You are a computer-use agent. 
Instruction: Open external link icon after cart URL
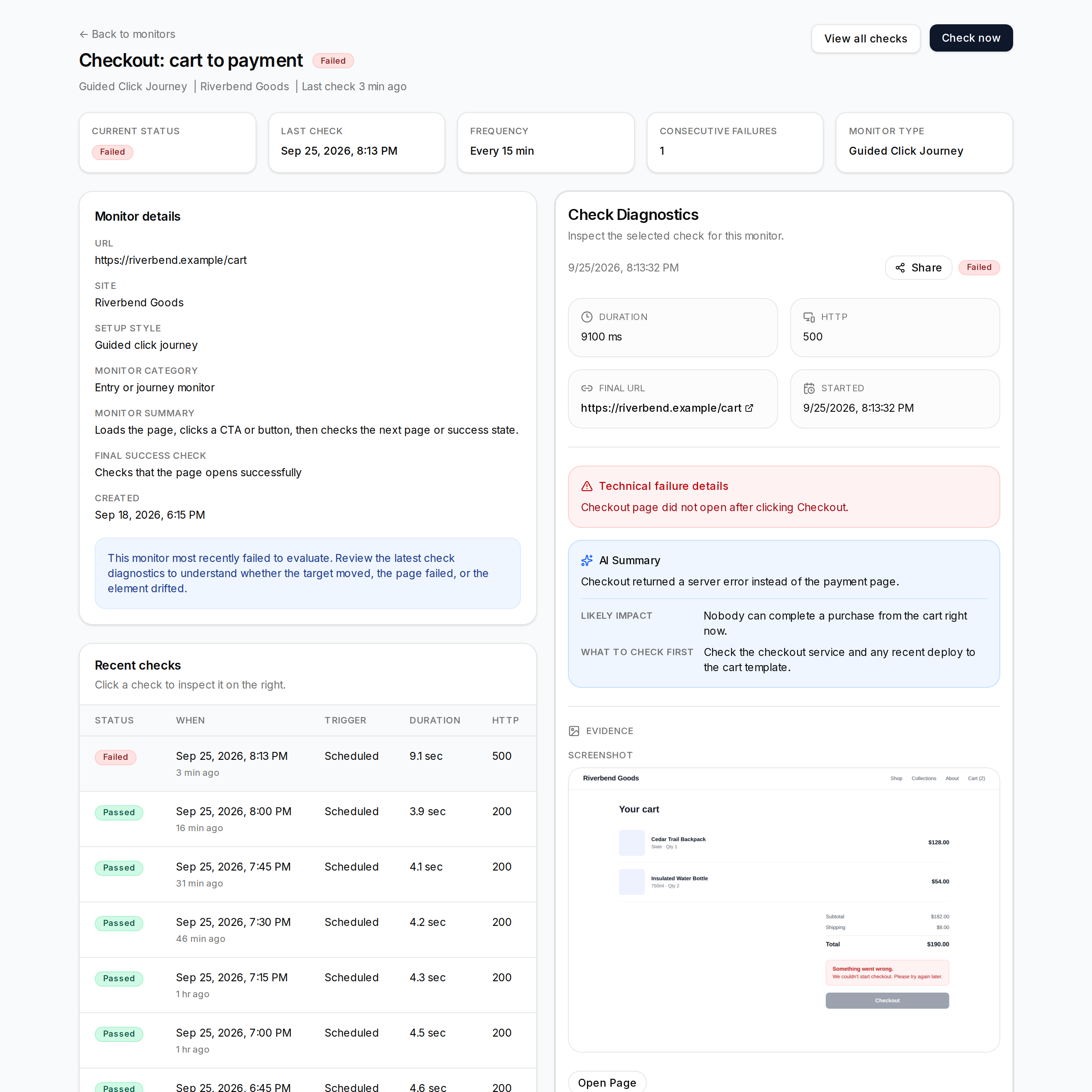pos(749,408)
